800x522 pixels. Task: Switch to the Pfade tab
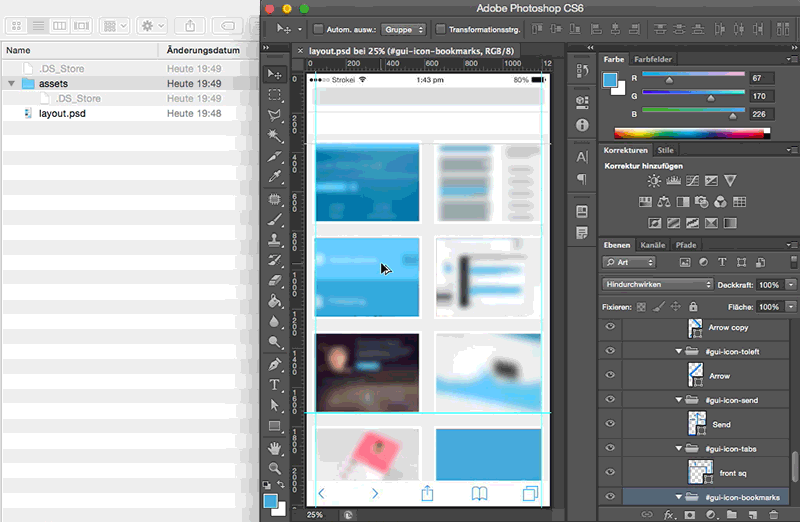686,245
